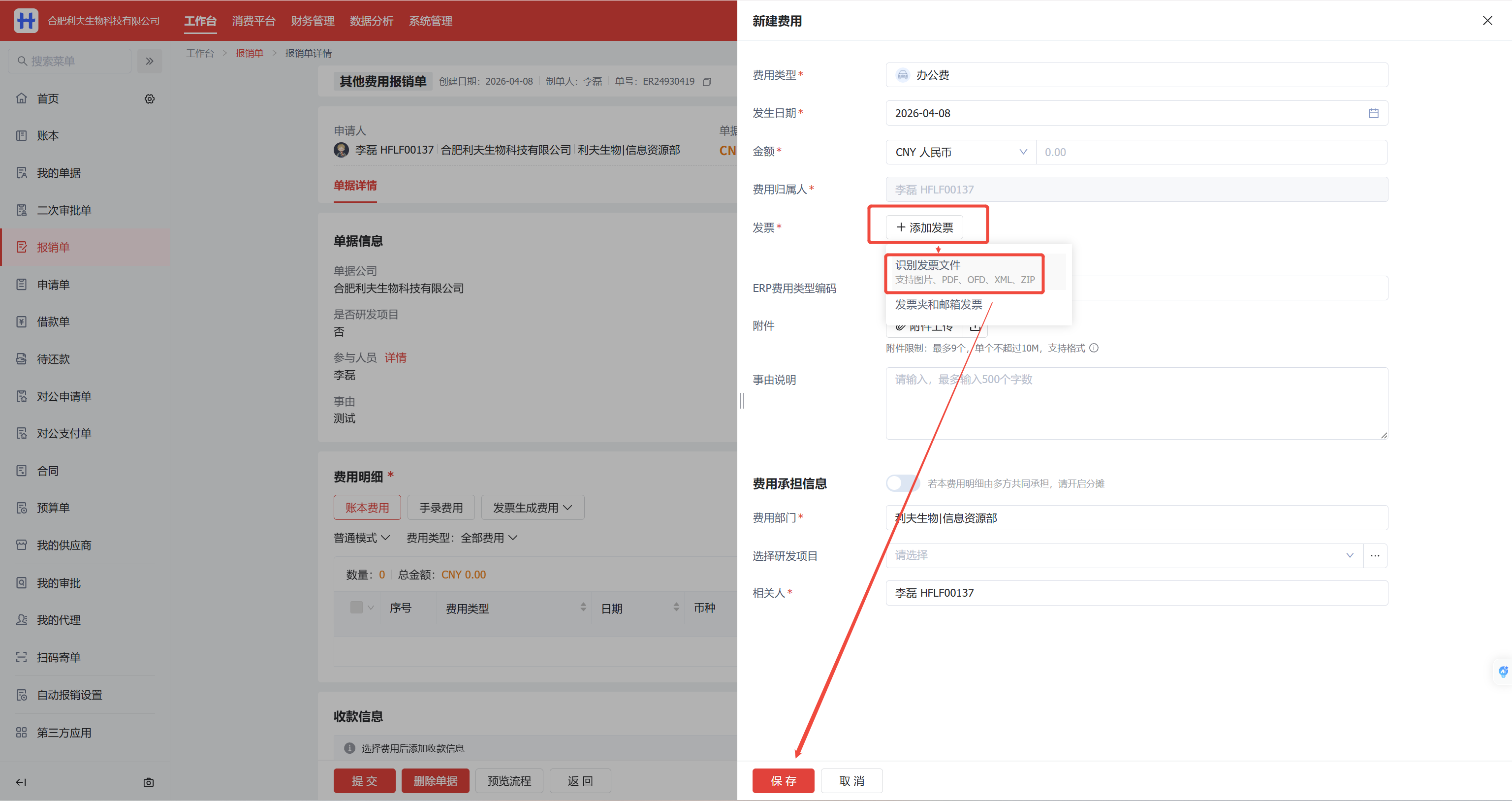
Task: Select 发票夹和邮箱发票 menu option
Action: tap(939, 305)
